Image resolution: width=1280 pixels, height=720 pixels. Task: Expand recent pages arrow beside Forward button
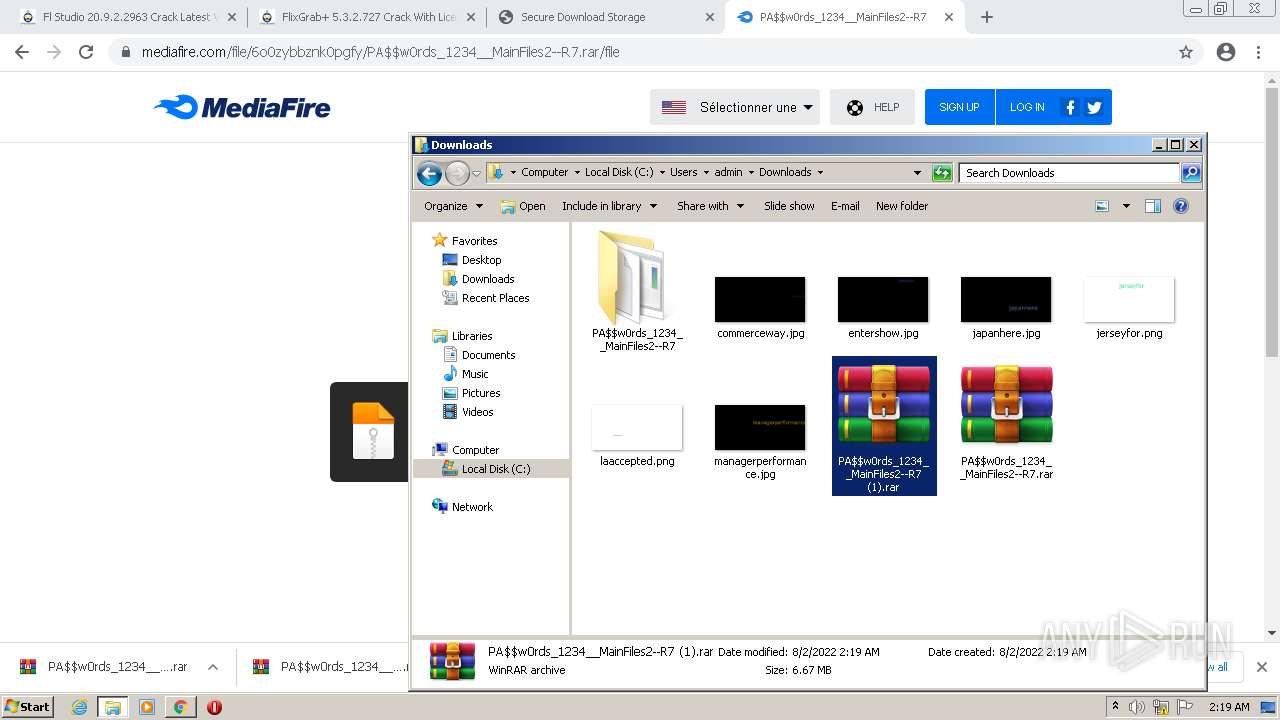476,173
